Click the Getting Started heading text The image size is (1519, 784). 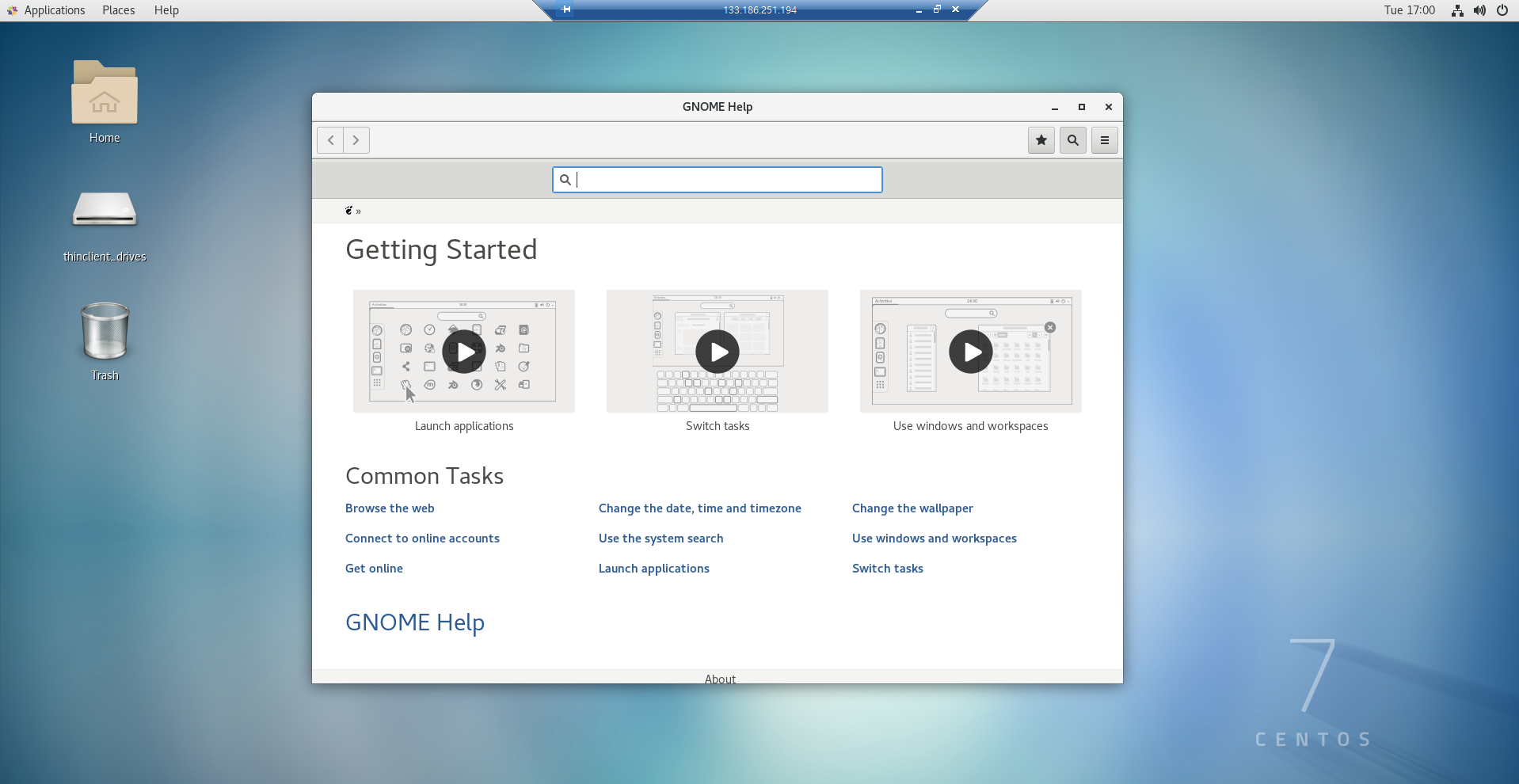(x=441, y=250)
